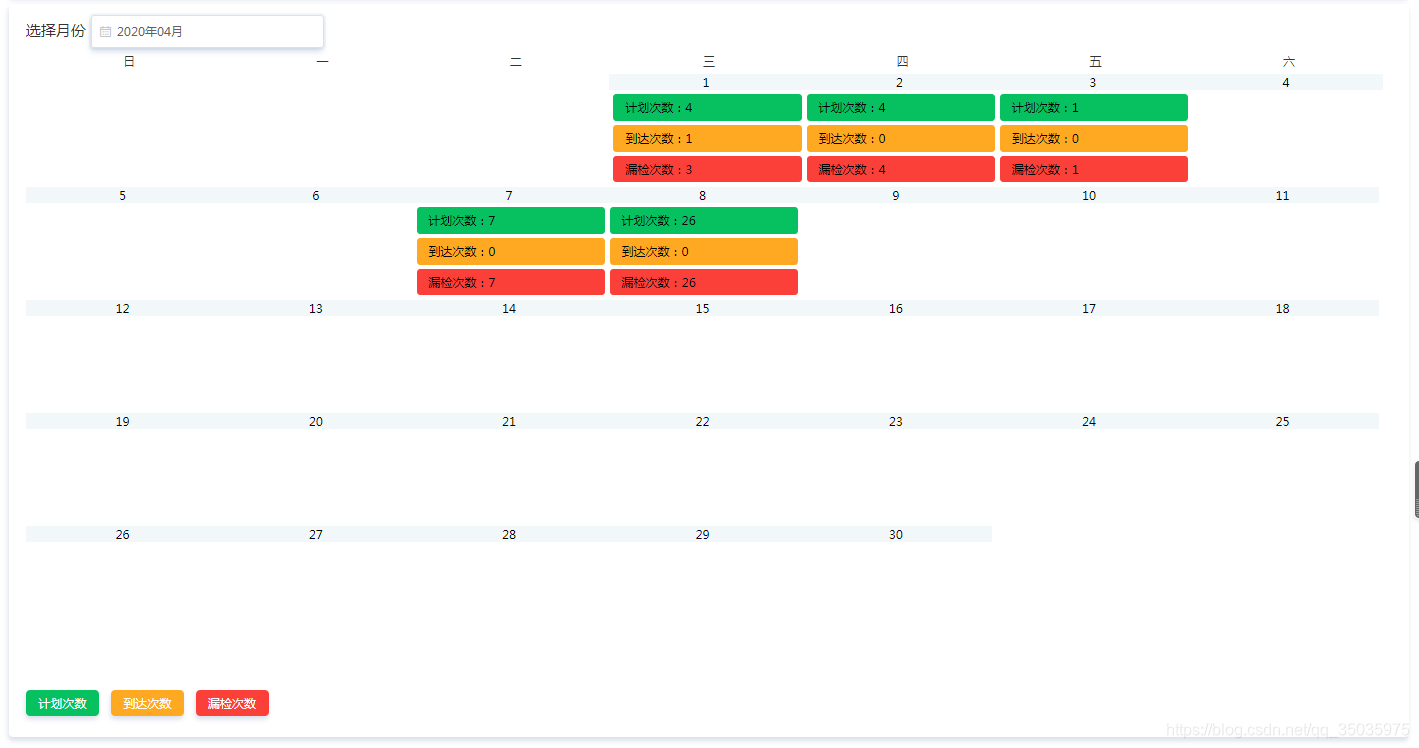Image resolution: width=1419 pixels, height=748 pixels.
Task: Click the 四 weekday column header
Action: point(902,62)
